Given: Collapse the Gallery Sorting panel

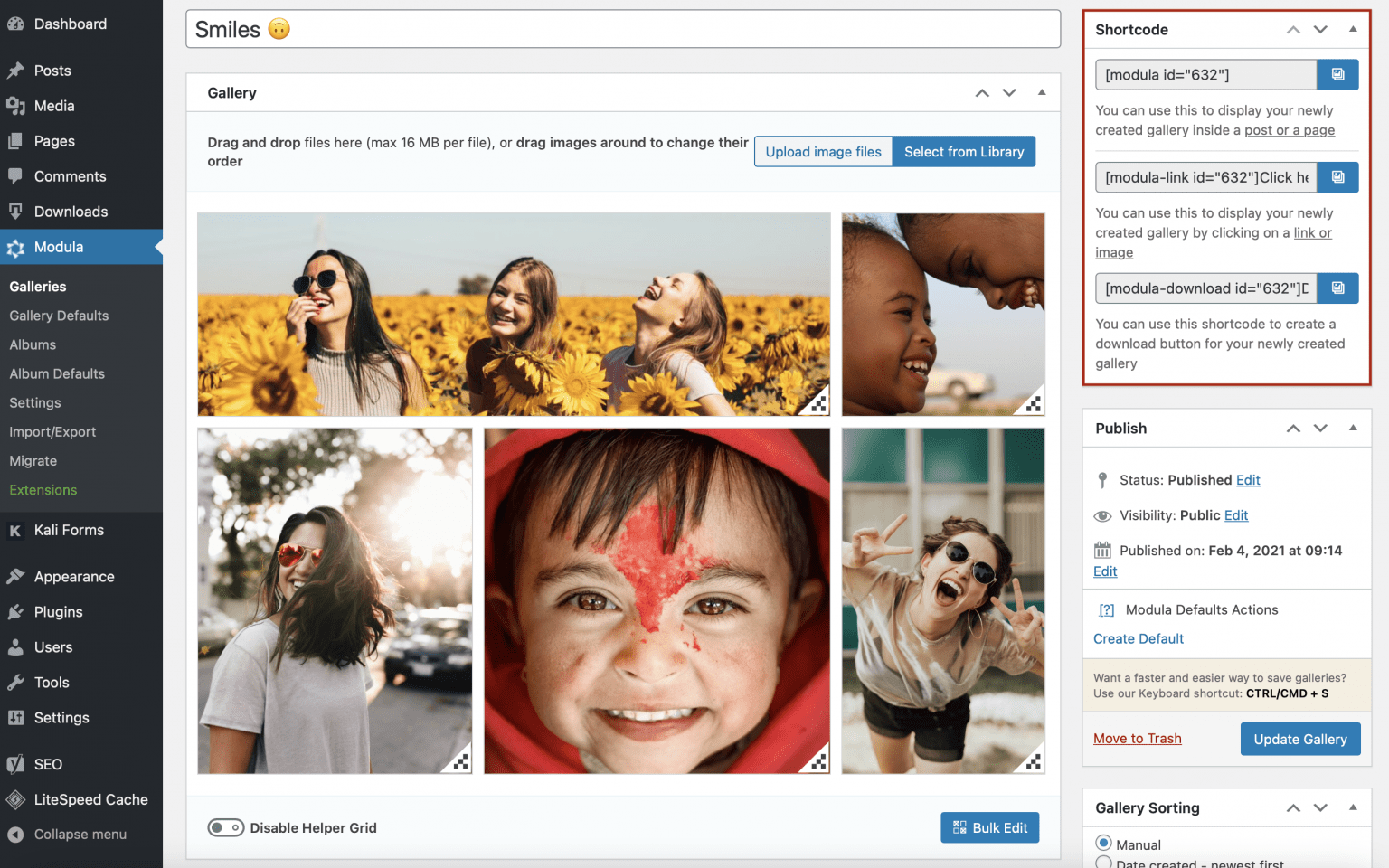Looking at the screenshot, I should click(x=1353, y=807).
